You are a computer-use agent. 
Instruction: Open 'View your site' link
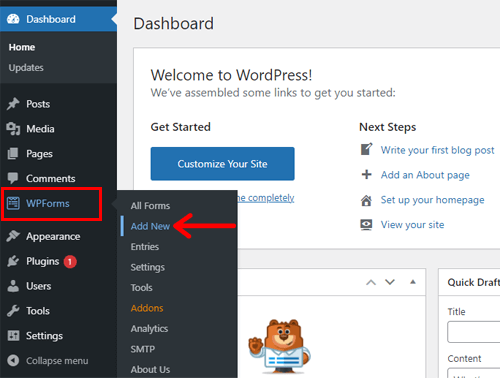pyautogui.click(x=412, y=225)
